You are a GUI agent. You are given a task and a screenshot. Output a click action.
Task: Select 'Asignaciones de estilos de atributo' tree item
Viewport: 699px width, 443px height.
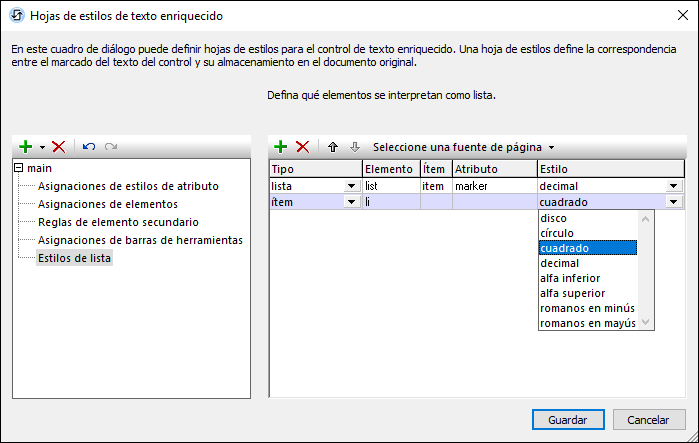pos(128,186)
